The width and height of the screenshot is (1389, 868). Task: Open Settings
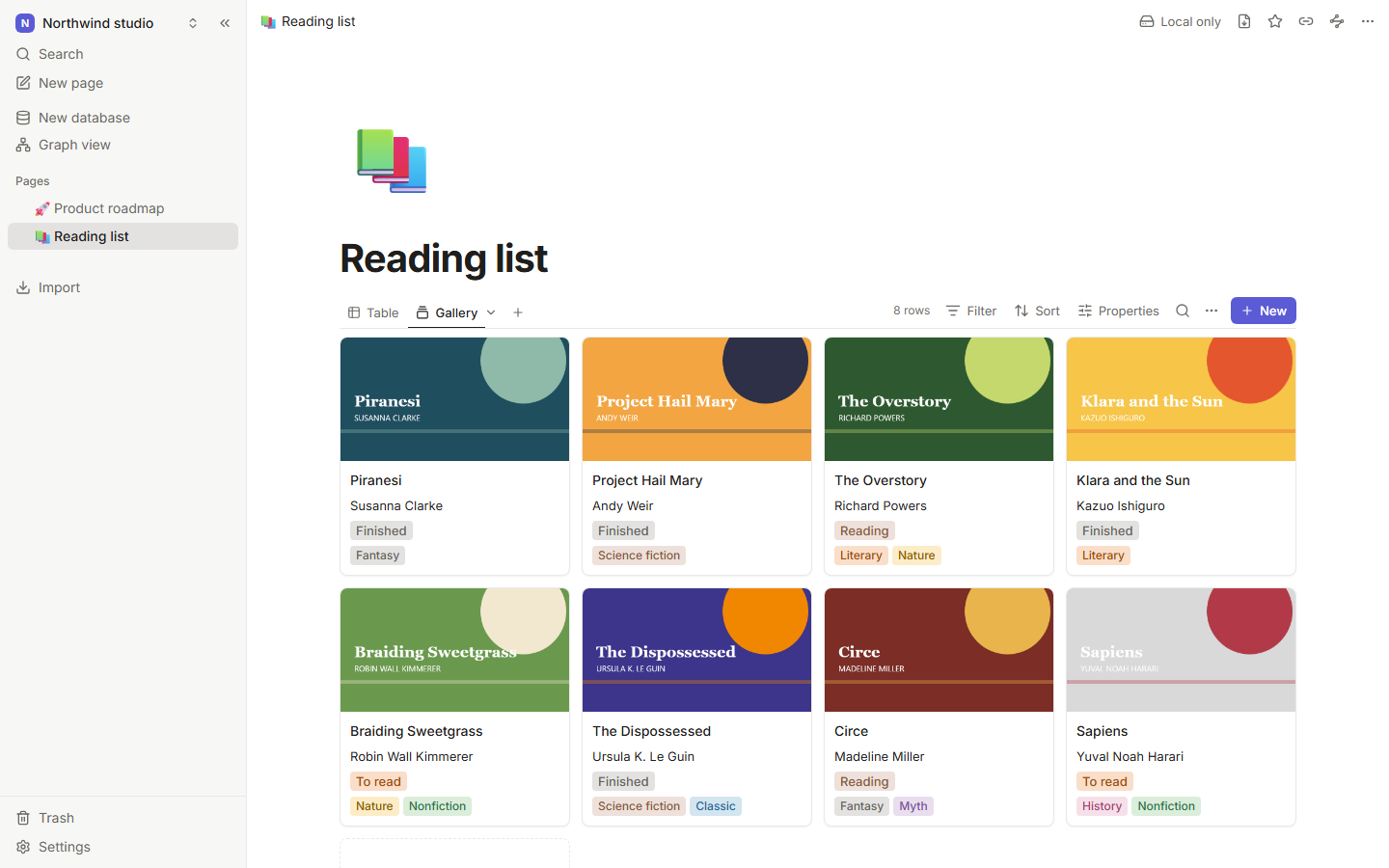click(123, 847)
